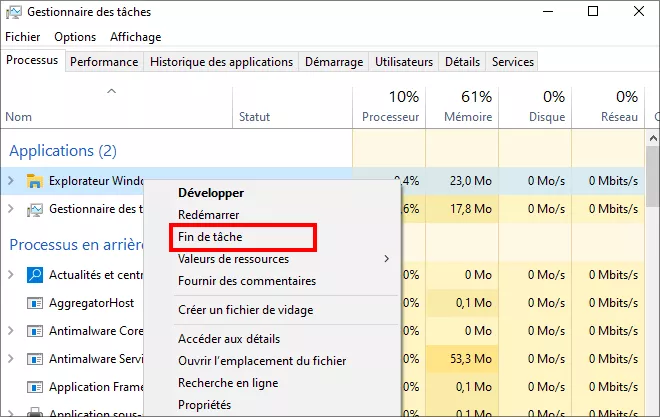Open the Détails tab

click(462, 62)
